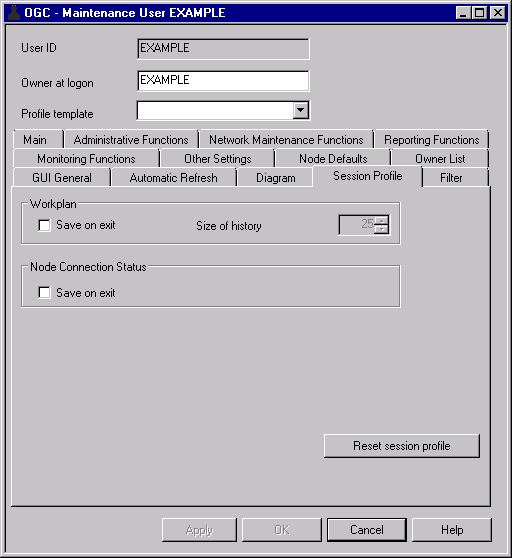The height and width of the screenshot is (558, 512).
Task: Click the Profile template combo box field
Action: tap(223, 110)
